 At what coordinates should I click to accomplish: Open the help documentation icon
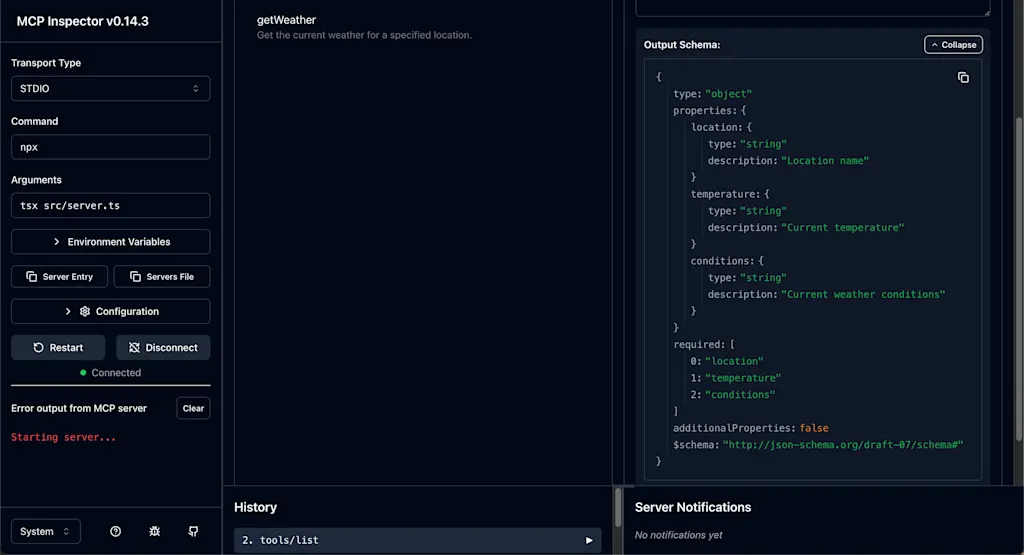[x=116, y=531]
